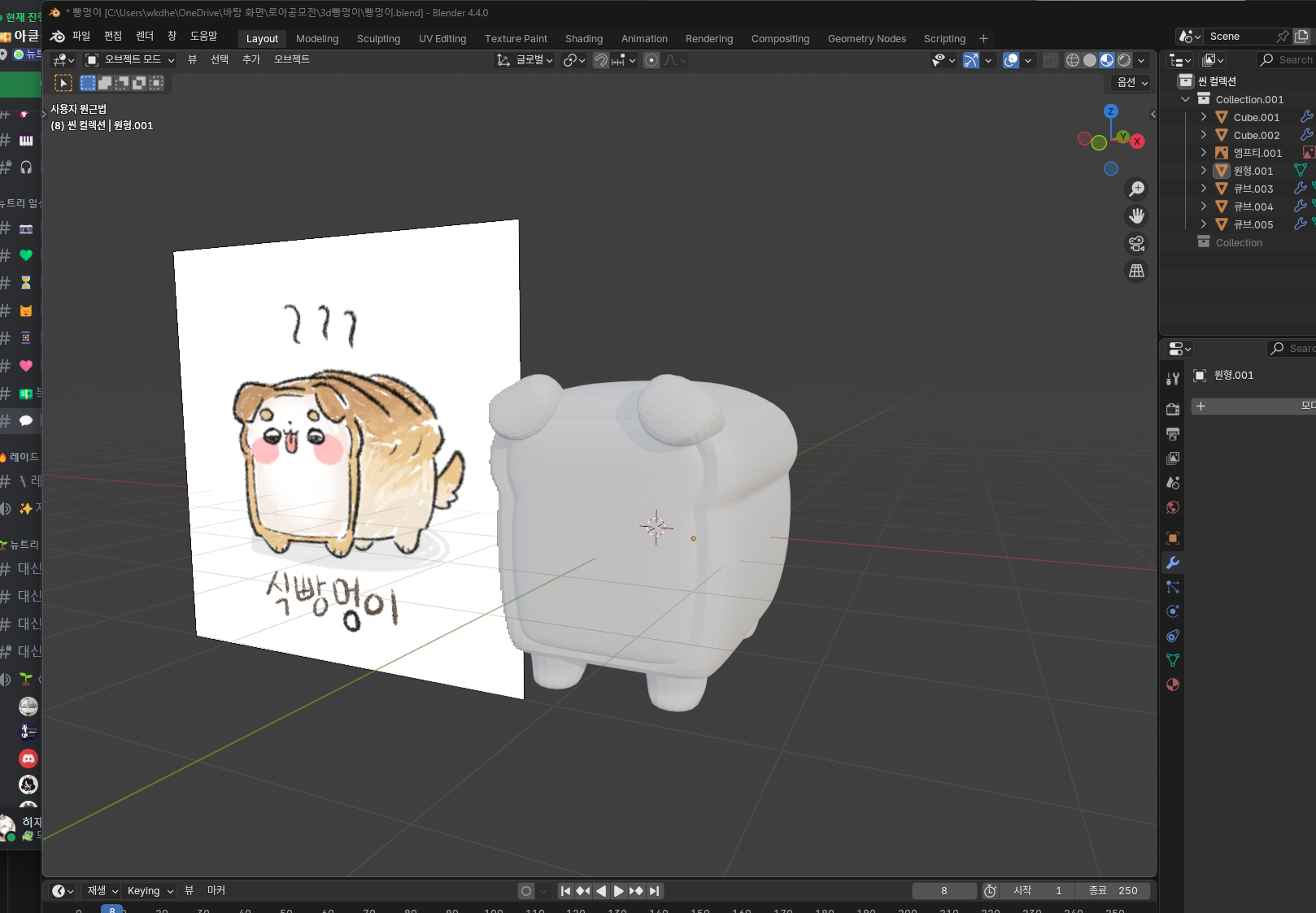This screenshot has width=1316, height=913.
Task: Open the Scene properties tab
Action: 1173,483
